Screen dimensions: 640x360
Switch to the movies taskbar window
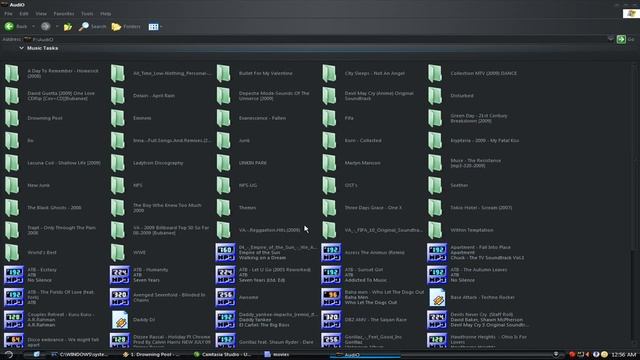point(278,355)
